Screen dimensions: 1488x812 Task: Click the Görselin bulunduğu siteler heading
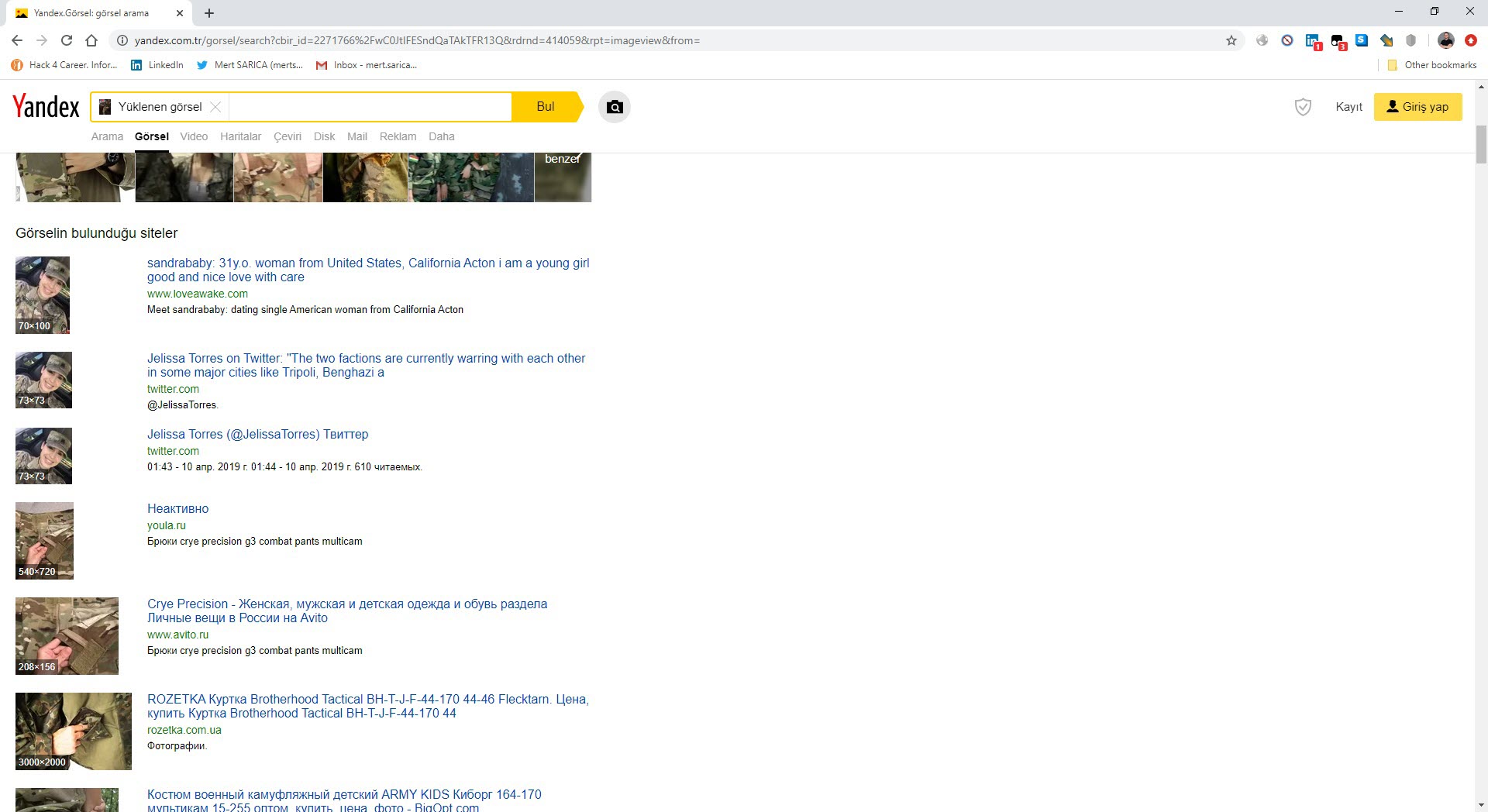pyautogui.click(x=96, y=233)
